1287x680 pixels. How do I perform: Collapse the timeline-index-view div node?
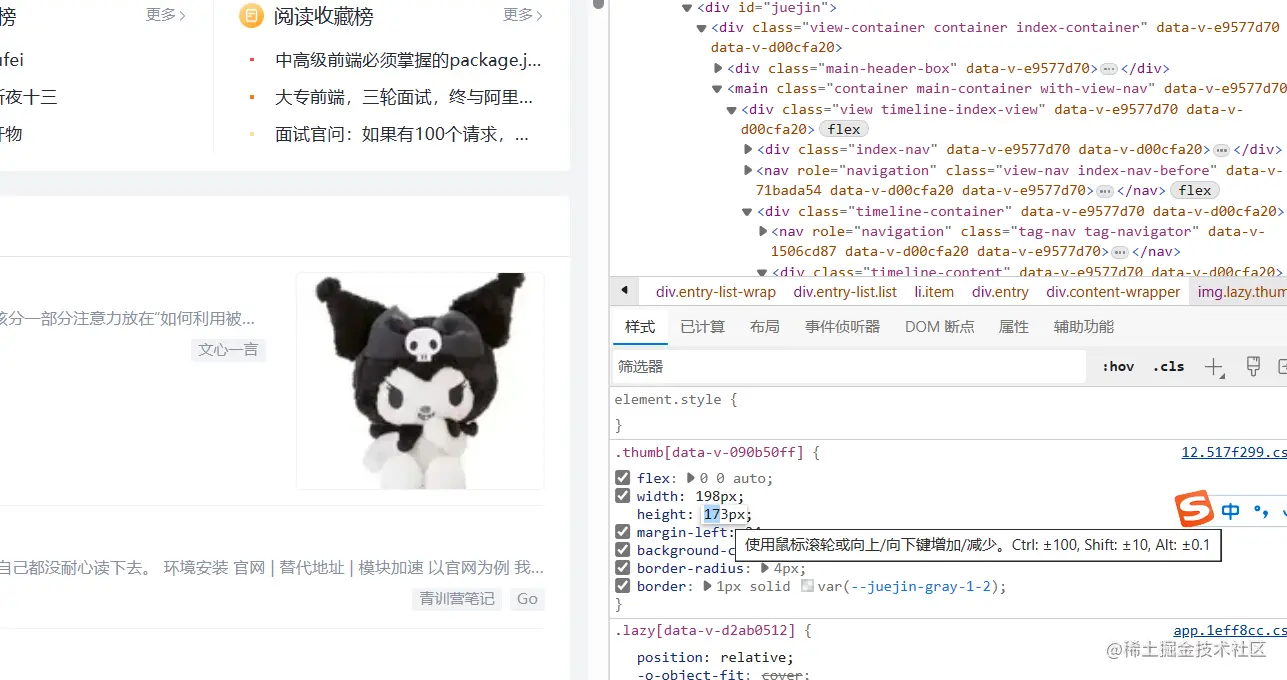coord(732,110)
